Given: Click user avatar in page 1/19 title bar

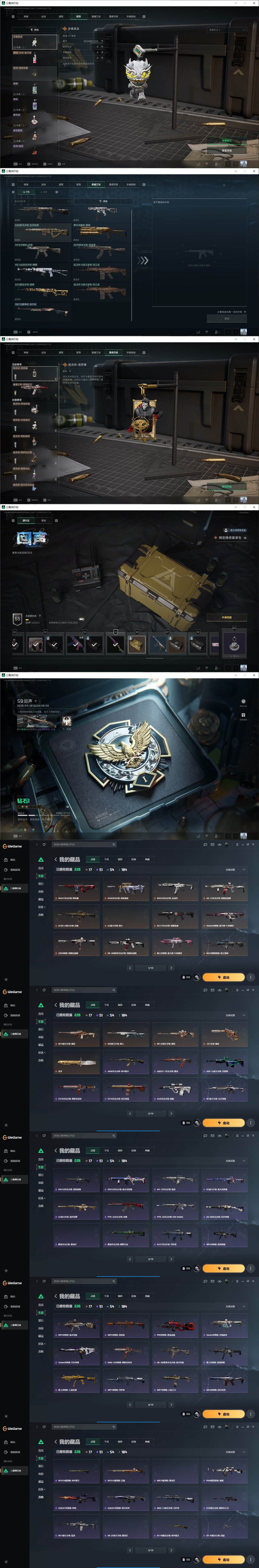Looking at the screenshot, I should click(x=227, y=844).
